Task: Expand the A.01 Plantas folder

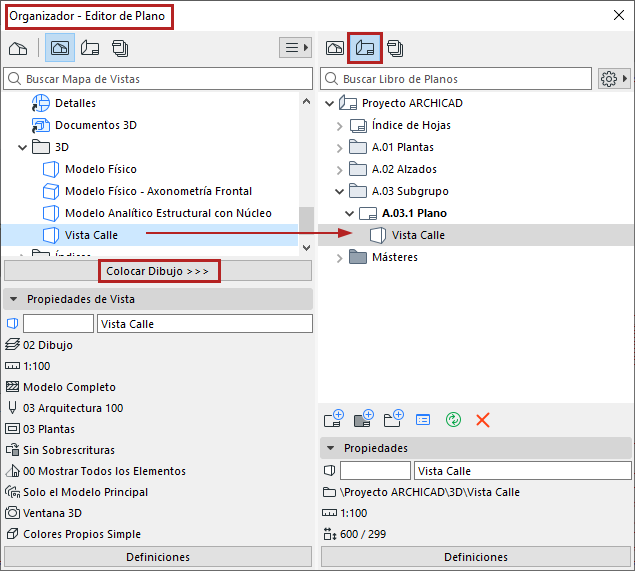Action: (339, 148)
